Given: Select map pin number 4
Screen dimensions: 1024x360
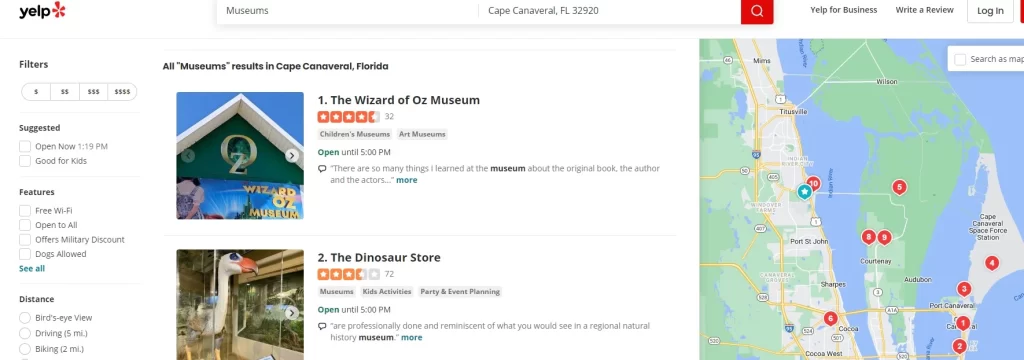Looking at the screenshot, I should [991, 263].
